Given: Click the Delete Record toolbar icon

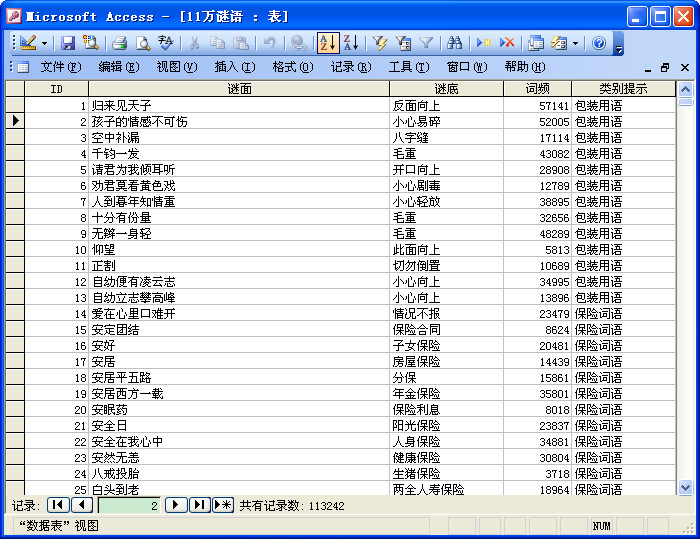Looking at the screenshot, I should (507, 43).
